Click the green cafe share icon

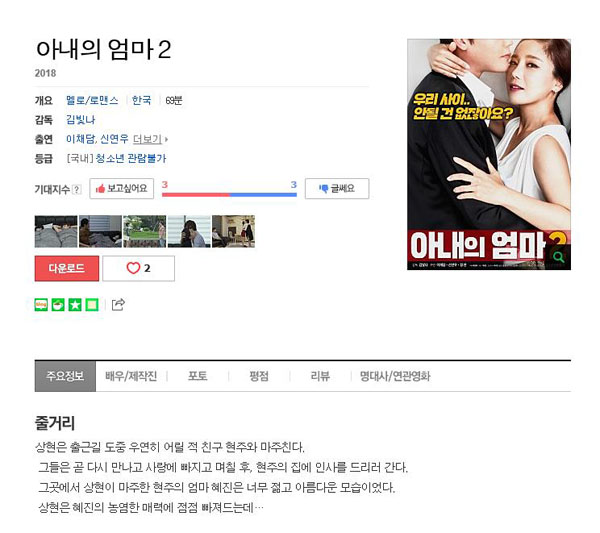pyautogui.click(x=58, y=305)
